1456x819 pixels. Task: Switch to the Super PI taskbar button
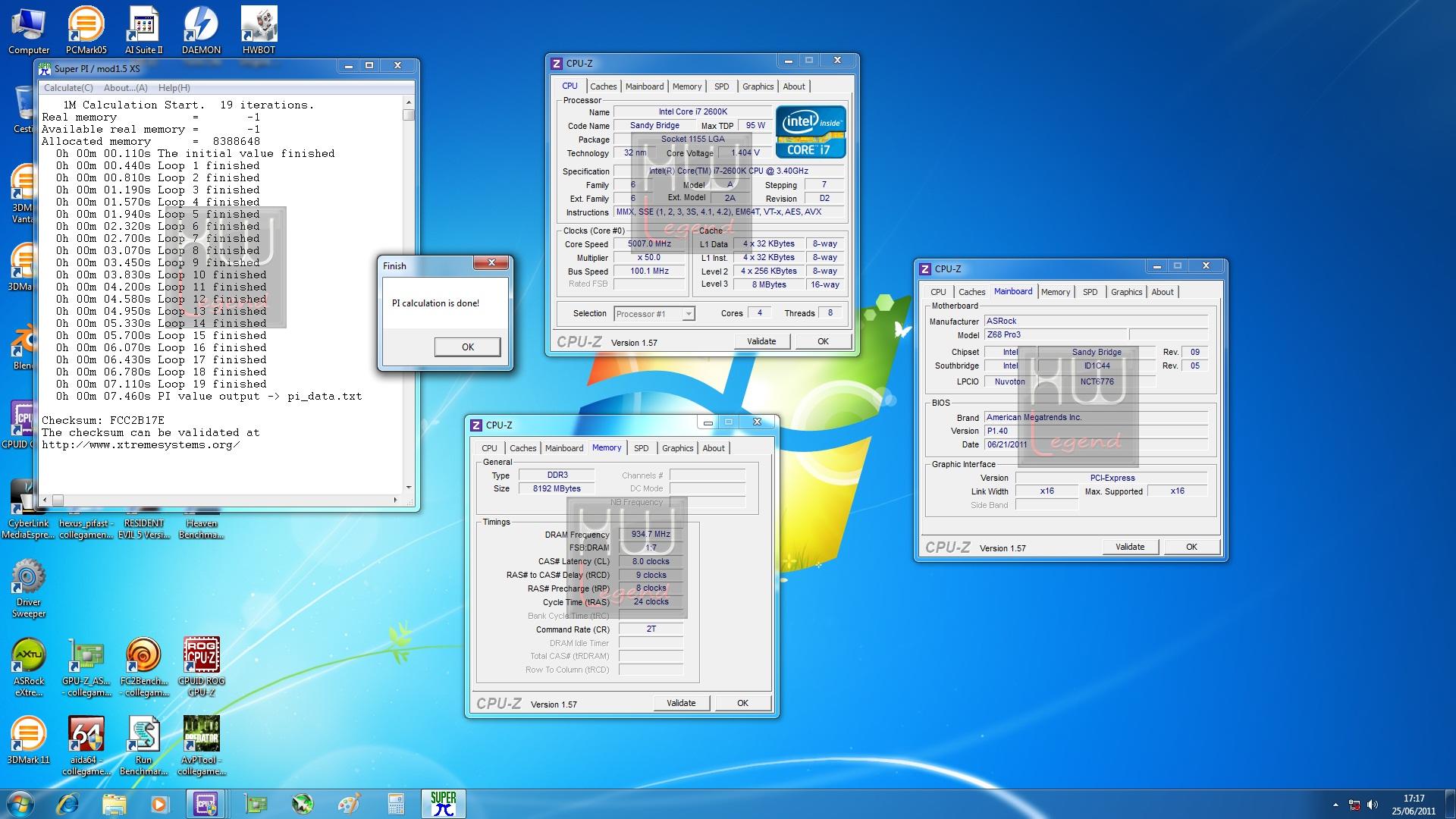point(443,804)
